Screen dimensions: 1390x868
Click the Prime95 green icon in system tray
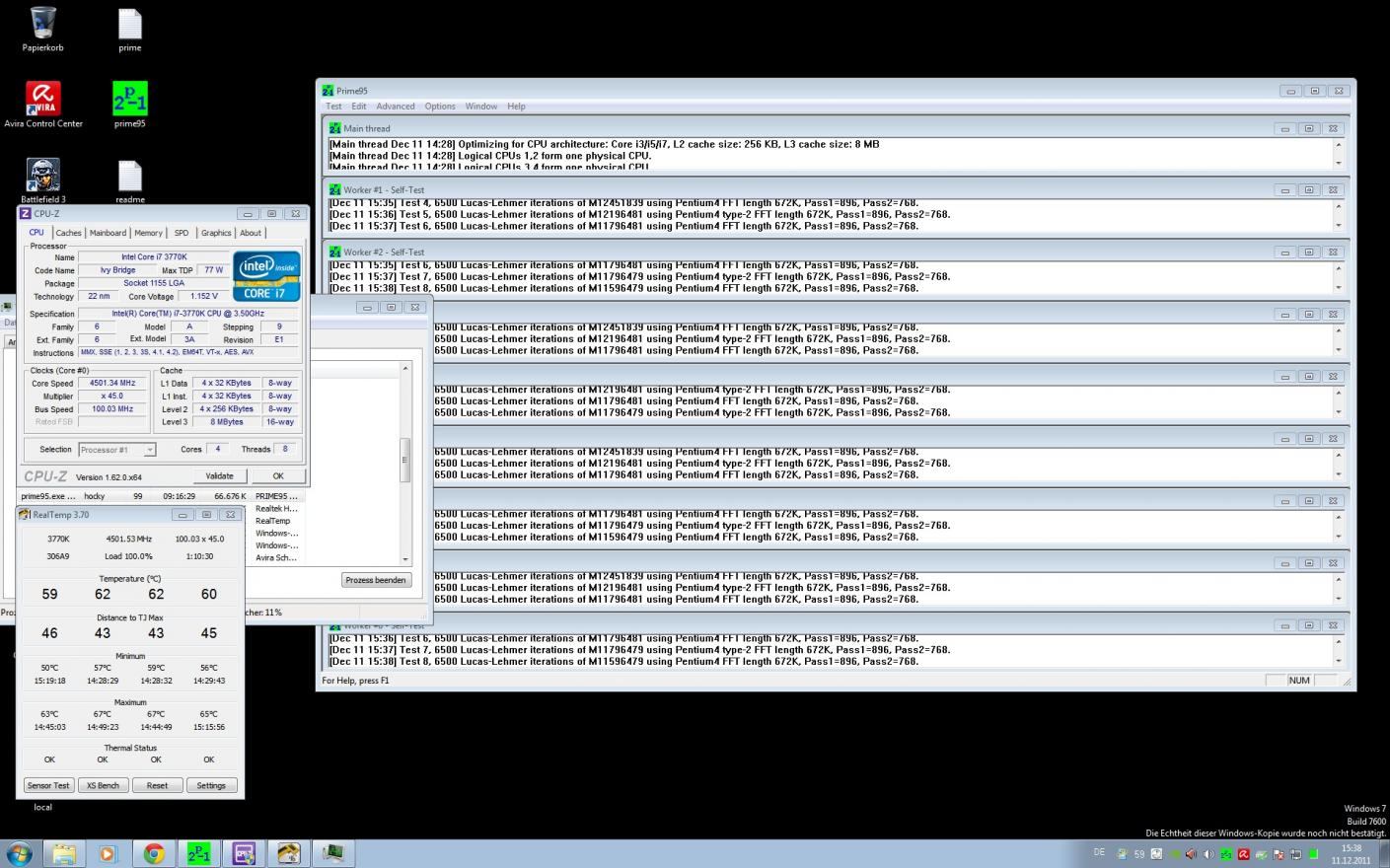[1226, 854]
